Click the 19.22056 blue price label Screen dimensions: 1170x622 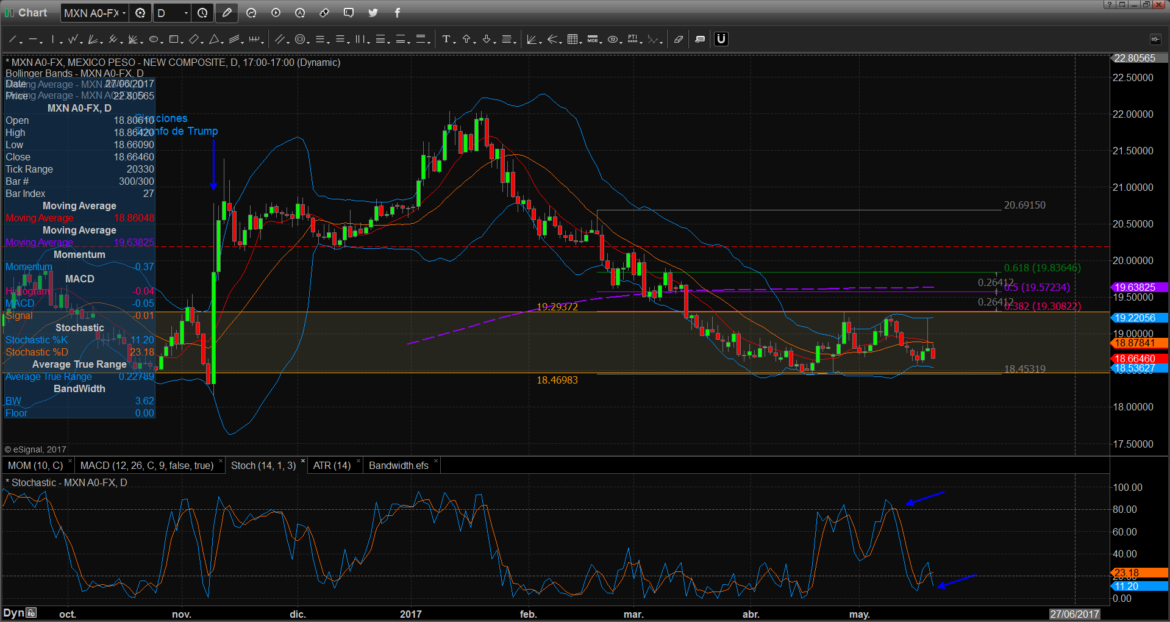1138,318
